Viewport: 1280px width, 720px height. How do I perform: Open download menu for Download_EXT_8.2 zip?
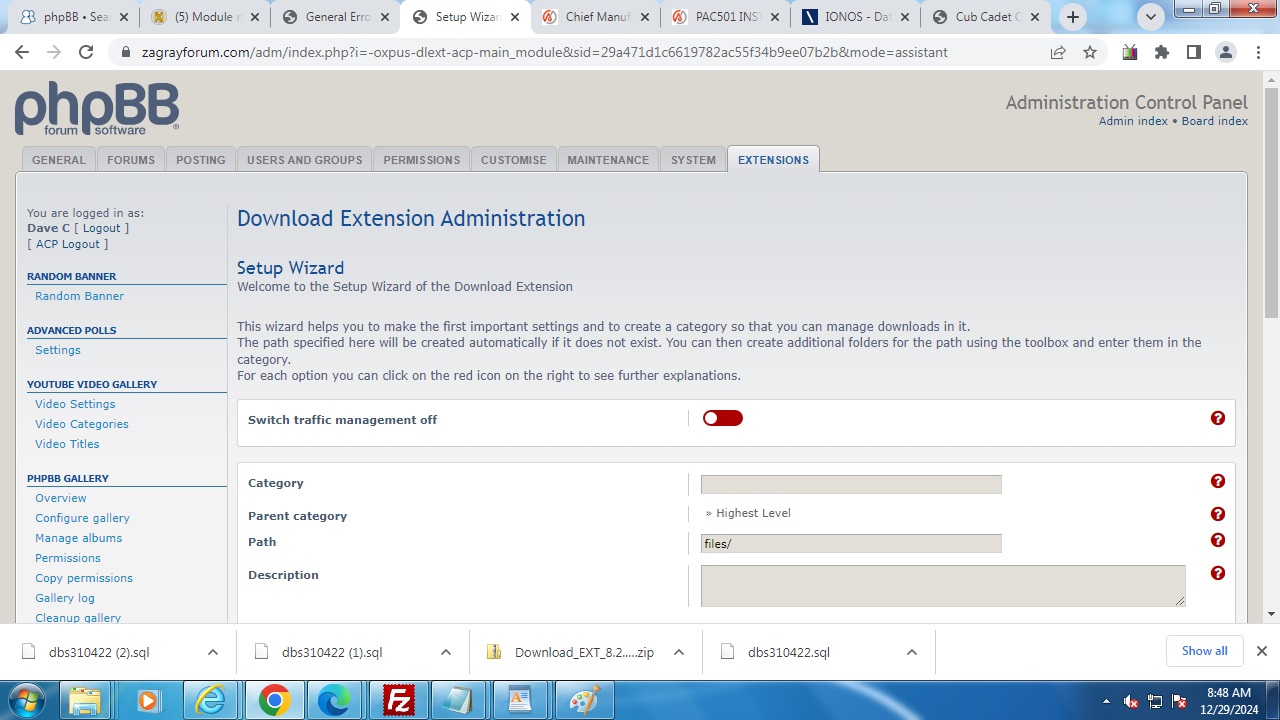[x=678, y=652]
